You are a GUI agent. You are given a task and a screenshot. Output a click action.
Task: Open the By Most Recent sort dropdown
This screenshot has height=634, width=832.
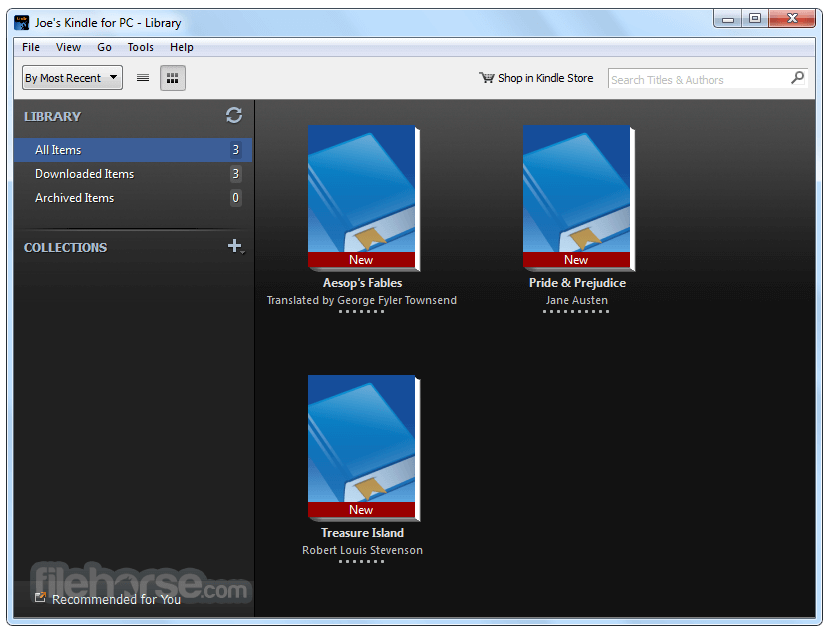pyautogui.click(x=72, y=78)
